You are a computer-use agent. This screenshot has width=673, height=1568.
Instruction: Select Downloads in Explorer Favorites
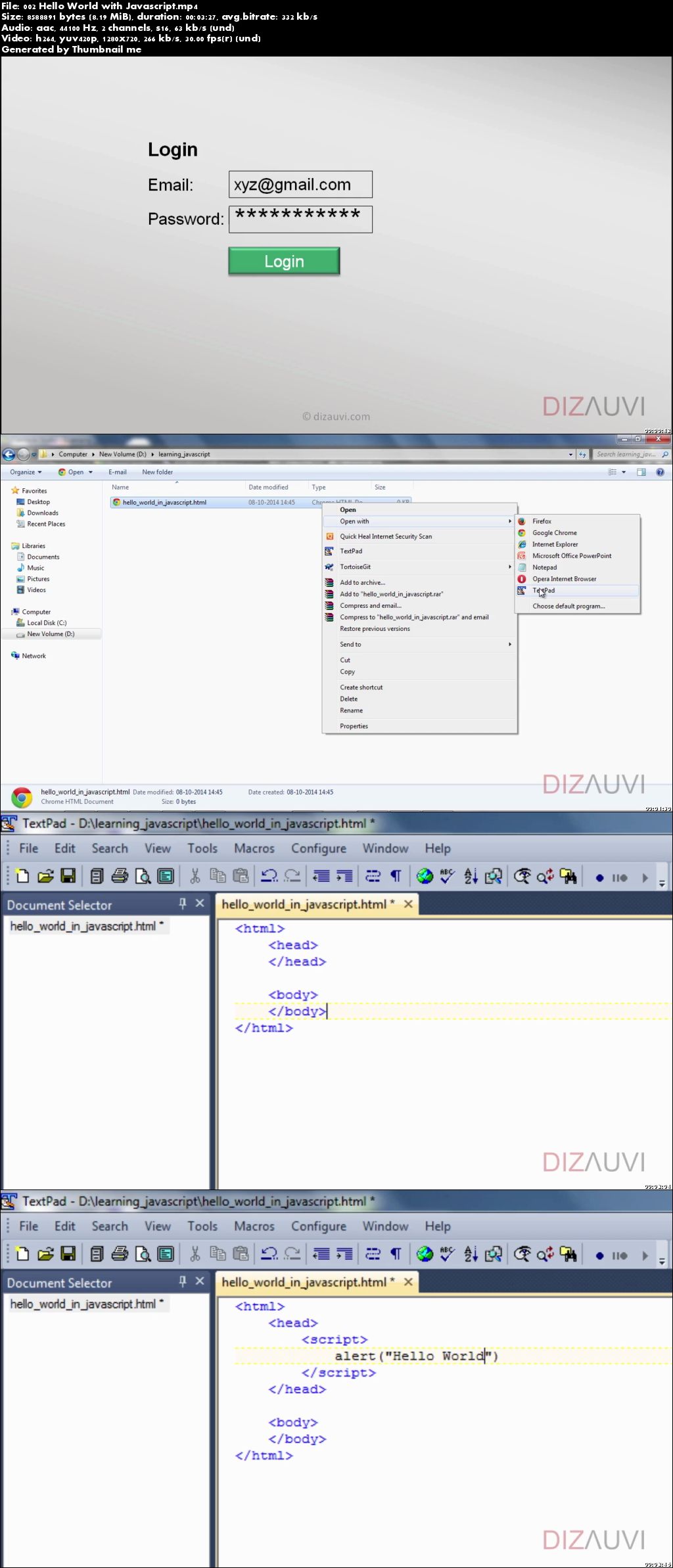coord(43,513)
